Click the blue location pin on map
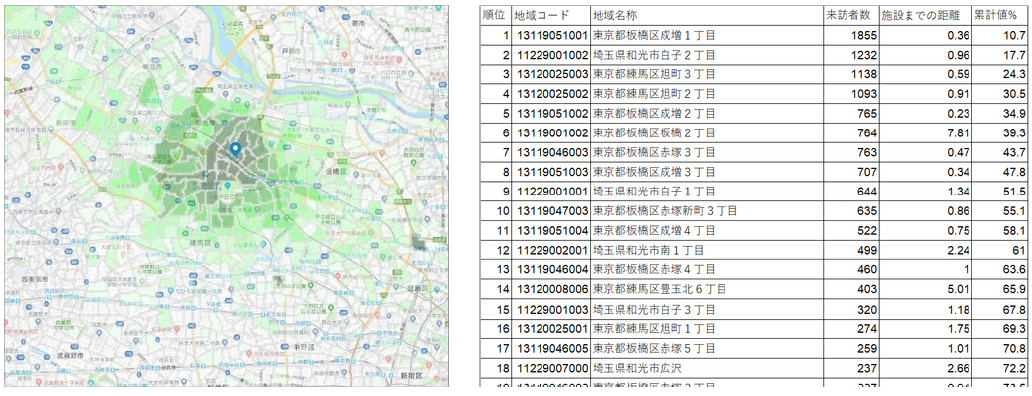Image resolution: width=1032 pixels, height=396 pixels. coord(235,150)
